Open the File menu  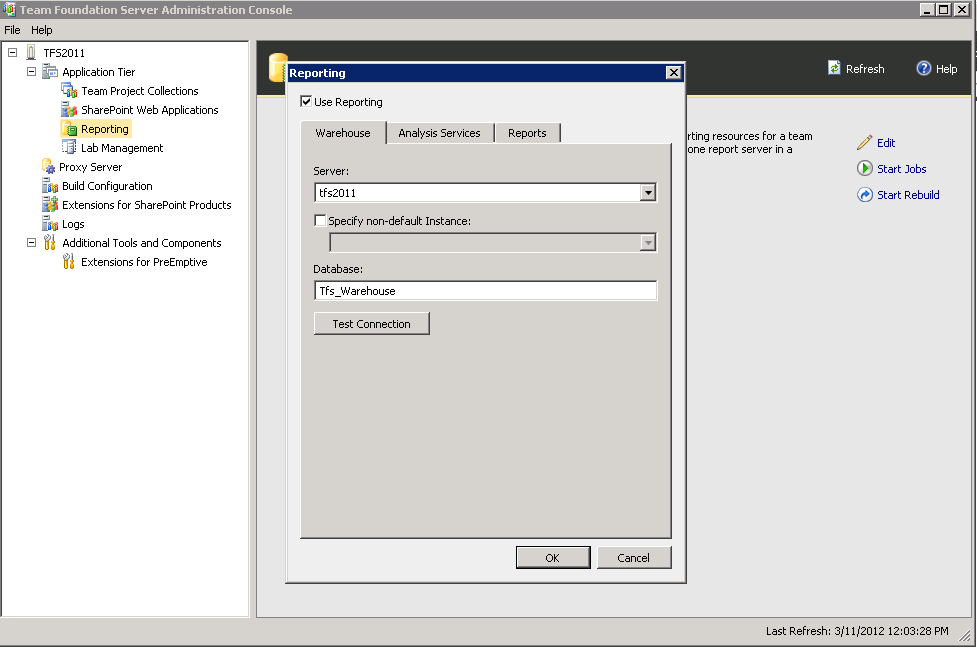click(12, 30)
